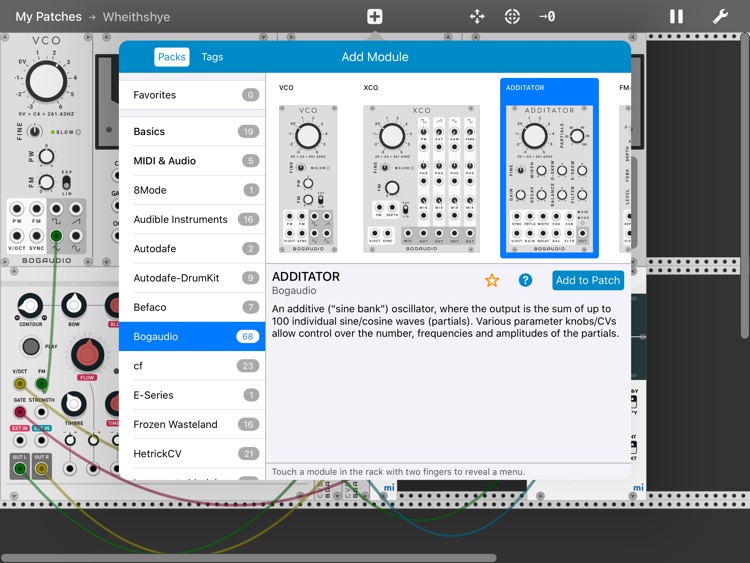Click the reset-to-zero arrow icon
750x563 pixels.
click(x=547, y=17)
